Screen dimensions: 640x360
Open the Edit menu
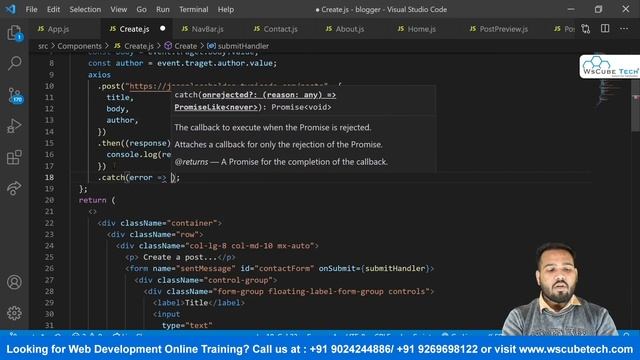[x=53, y=9]
